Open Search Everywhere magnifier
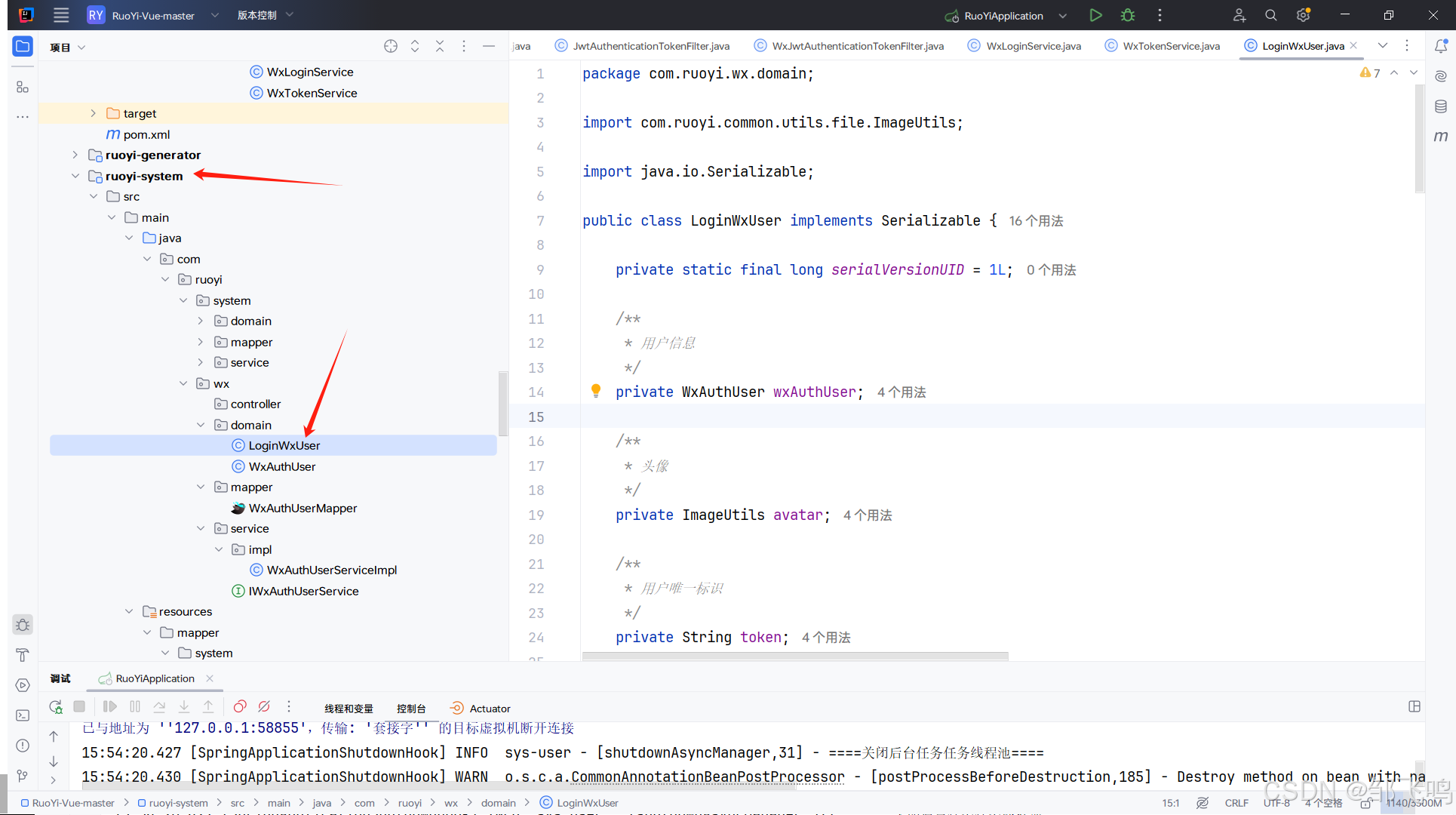Viewport: 1456px width, 815px height. tap(1271, 15)
